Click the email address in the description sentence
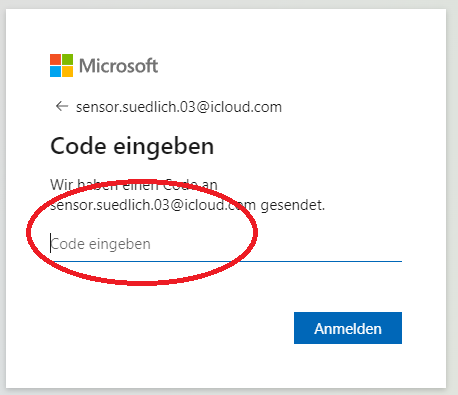The image size is (458, 395). [x=153, y=205]
